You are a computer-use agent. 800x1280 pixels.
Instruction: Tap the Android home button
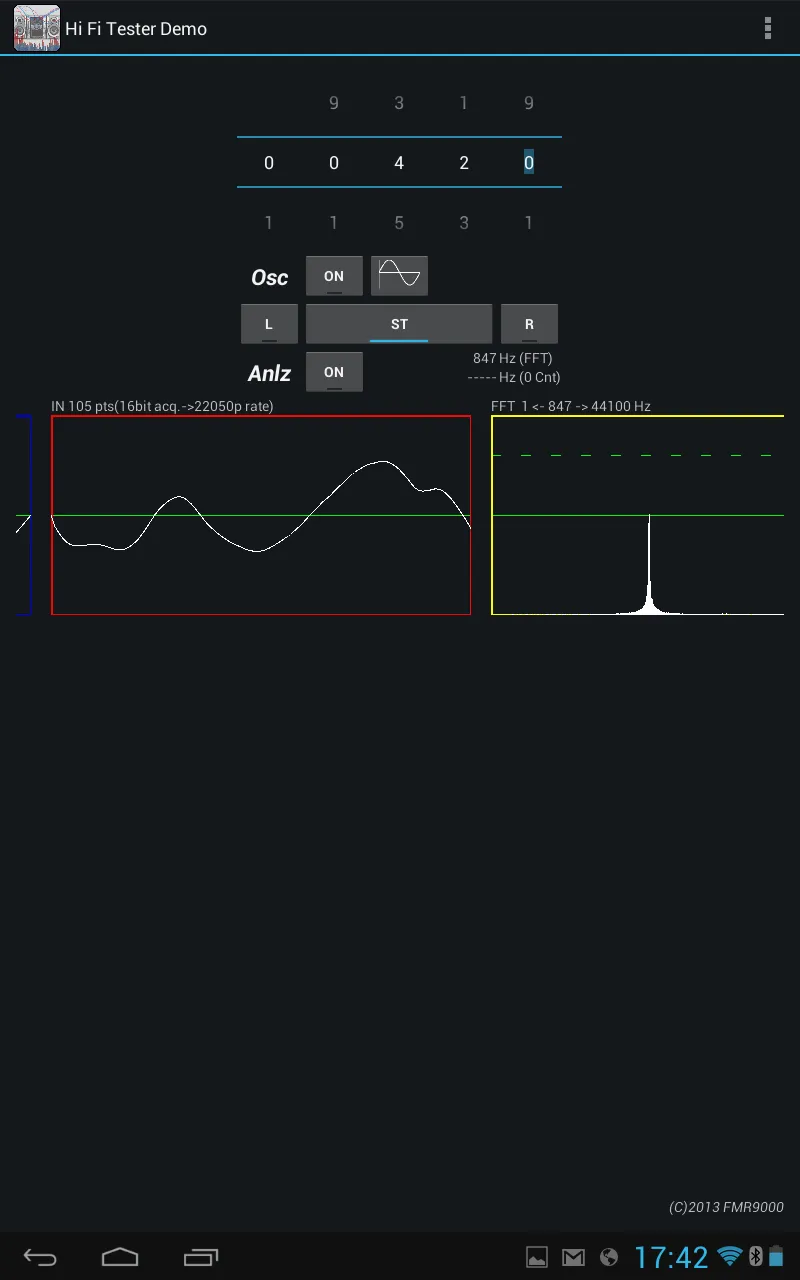(x=120, y=1257)
